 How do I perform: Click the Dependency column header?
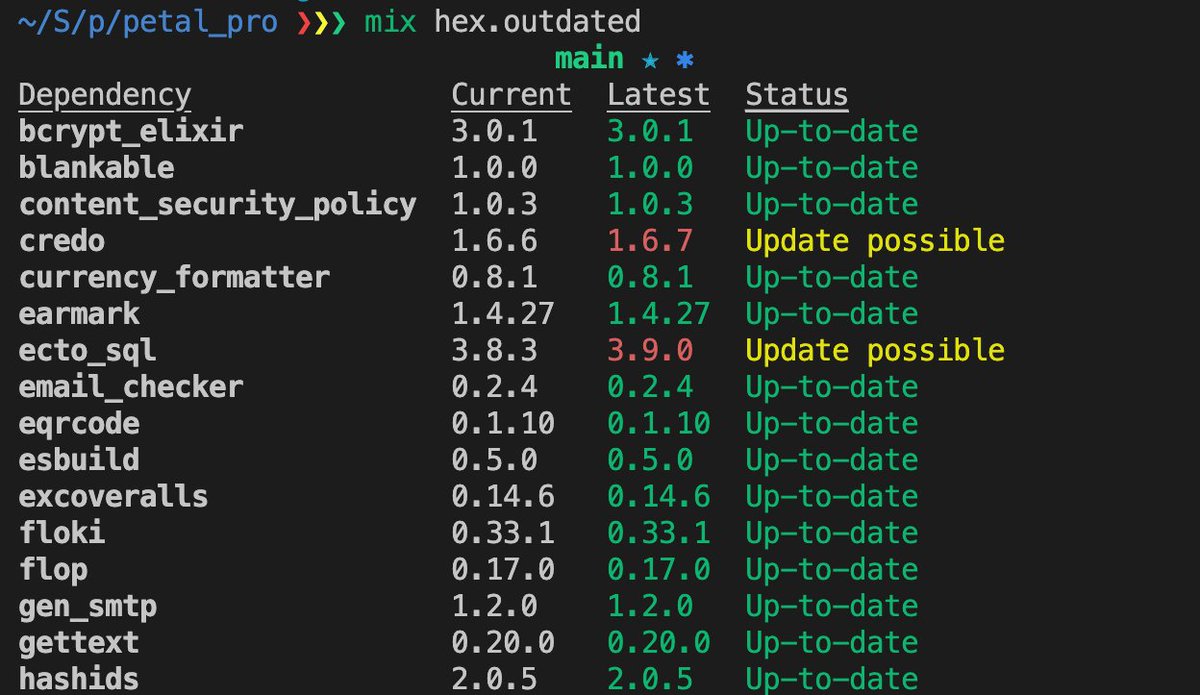(105, 96)
